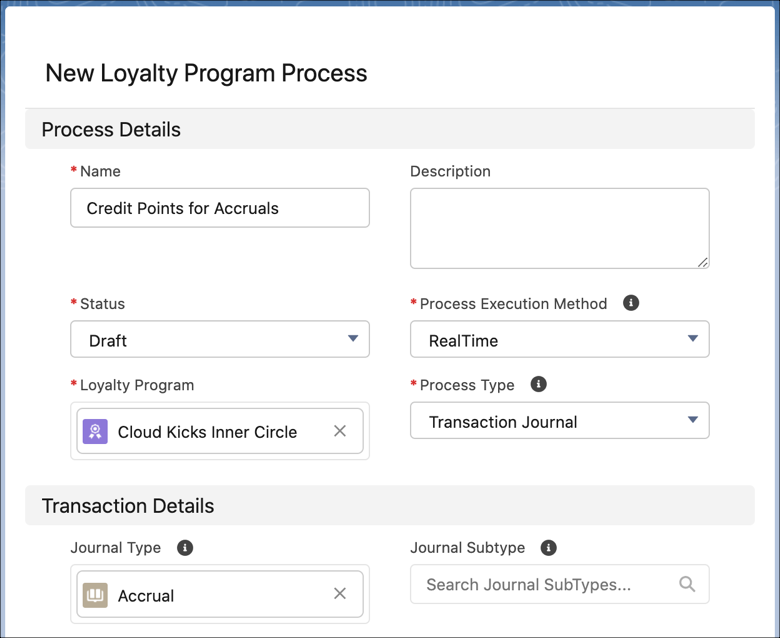Select the Accrual pill text
The width and height of the screenshot is (780, 638).
pos(146,596)
